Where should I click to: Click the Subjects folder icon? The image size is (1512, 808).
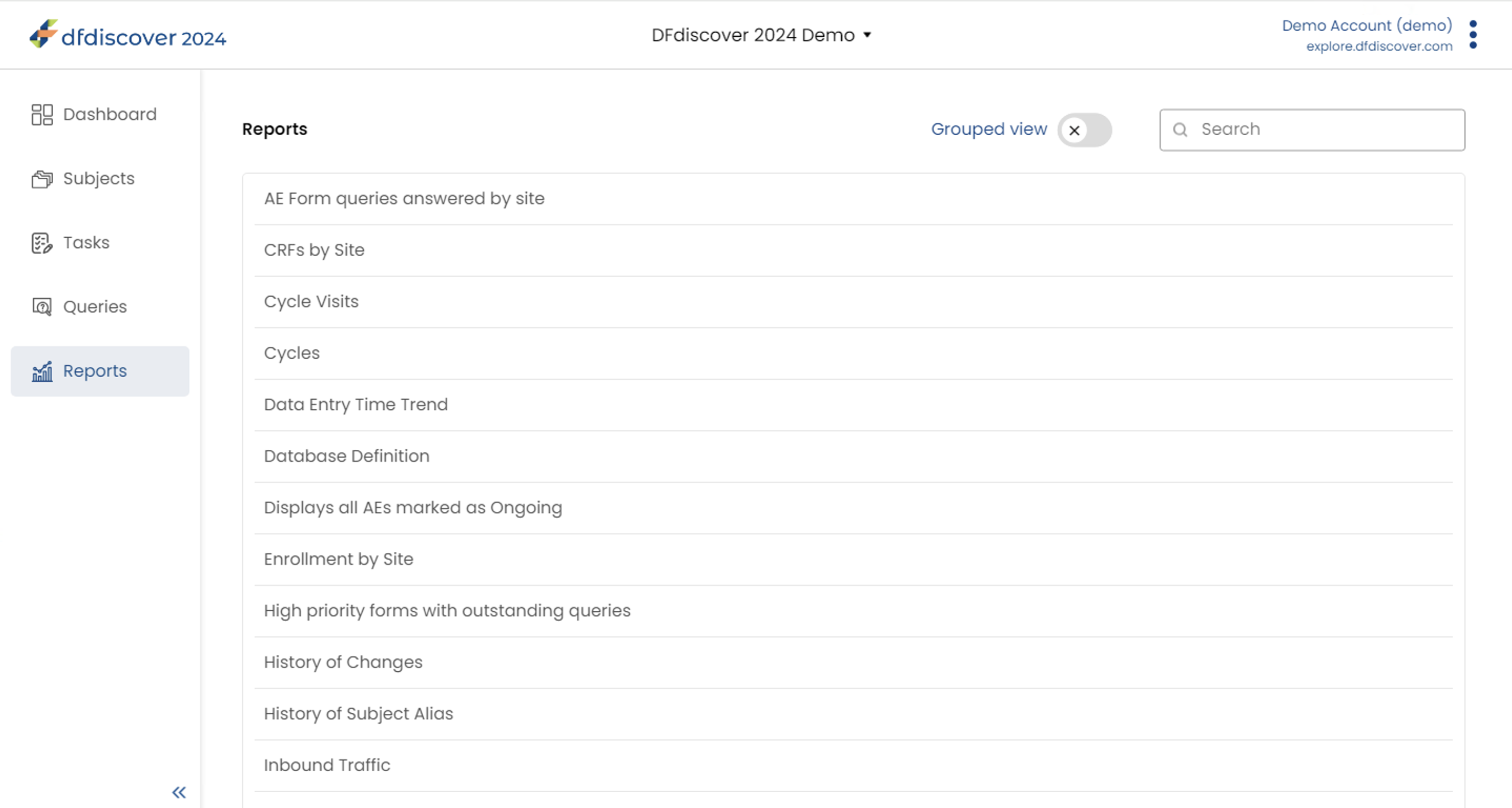click(42, 178)
